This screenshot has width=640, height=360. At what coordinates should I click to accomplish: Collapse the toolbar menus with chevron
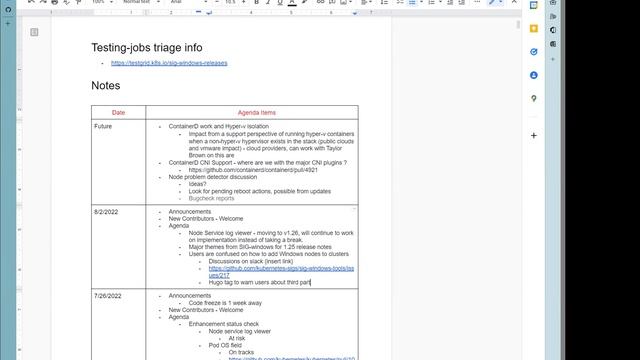[514, 2]
